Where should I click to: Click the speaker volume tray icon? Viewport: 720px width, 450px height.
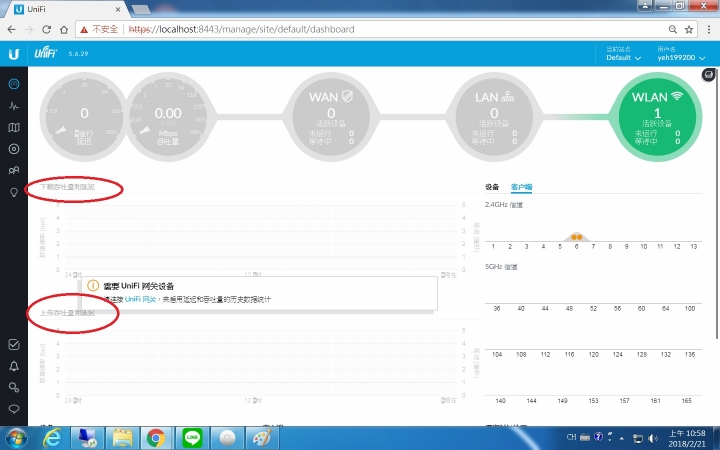(653, 438)
